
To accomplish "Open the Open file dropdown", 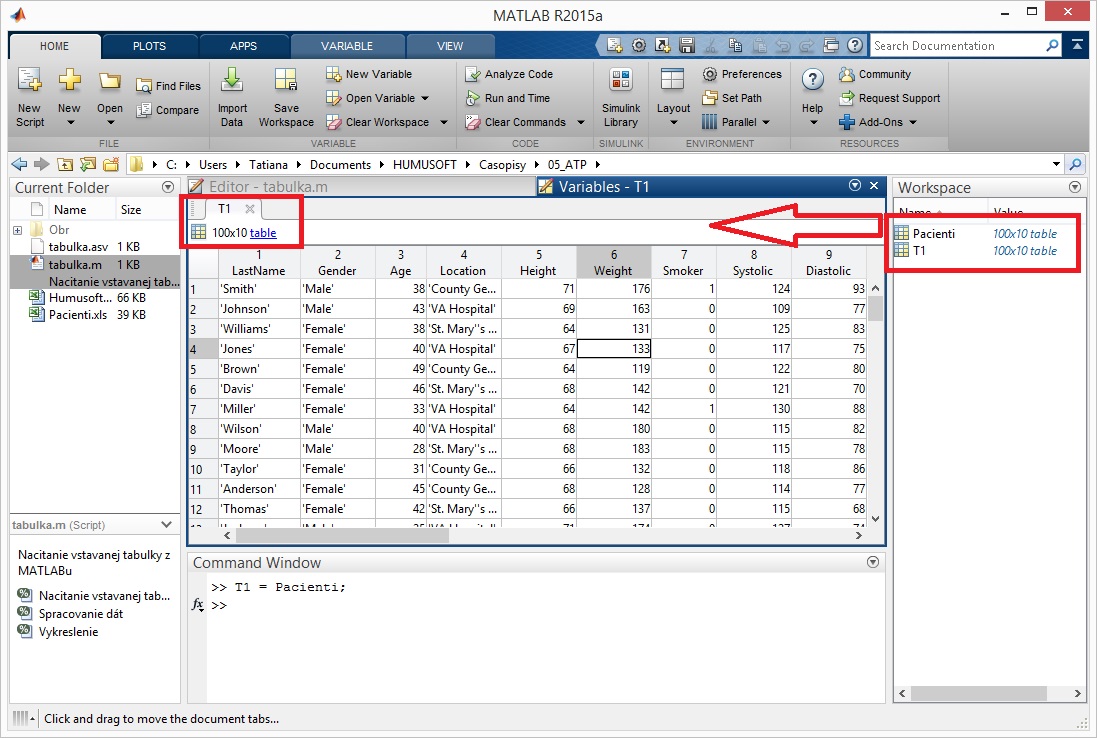I will pyautogui.click(x=110, y=123).
